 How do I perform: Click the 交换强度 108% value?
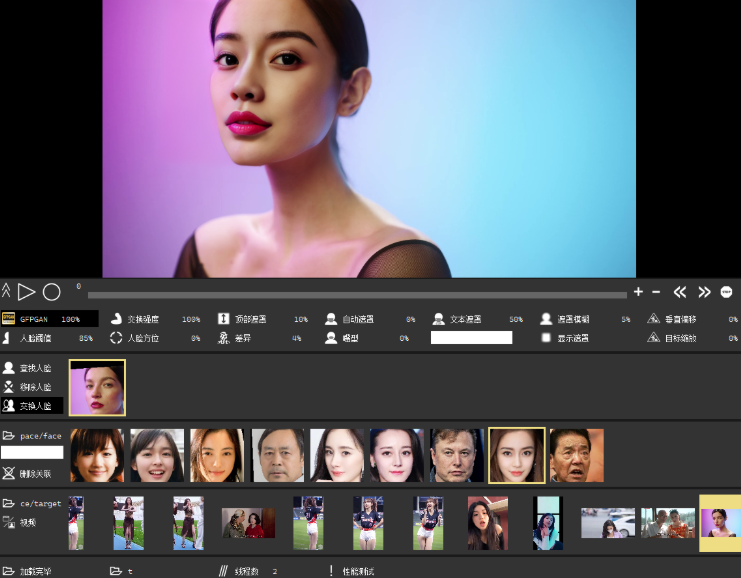pos(191,319)
